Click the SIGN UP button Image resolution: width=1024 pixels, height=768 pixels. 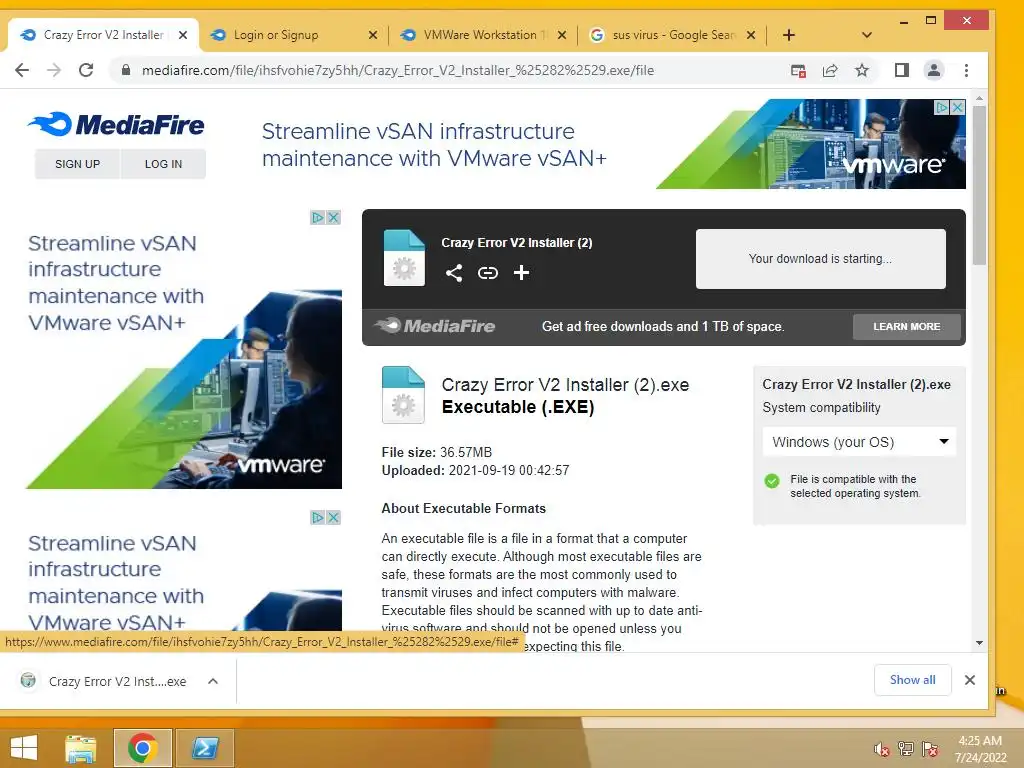coord(78,164)
